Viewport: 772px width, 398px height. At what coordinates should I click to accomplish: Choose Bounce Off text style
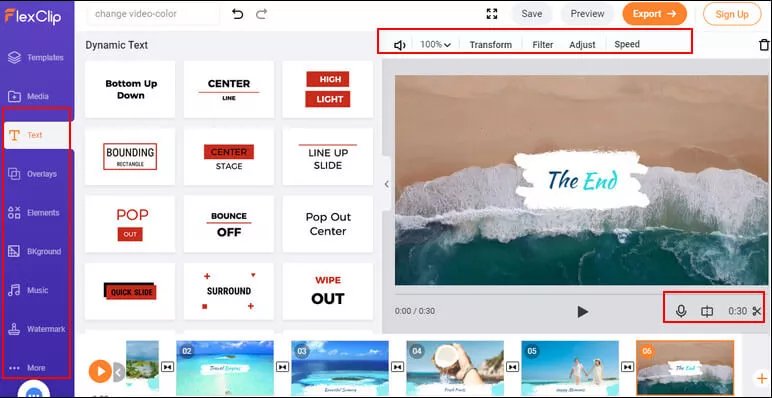(229, 224)
